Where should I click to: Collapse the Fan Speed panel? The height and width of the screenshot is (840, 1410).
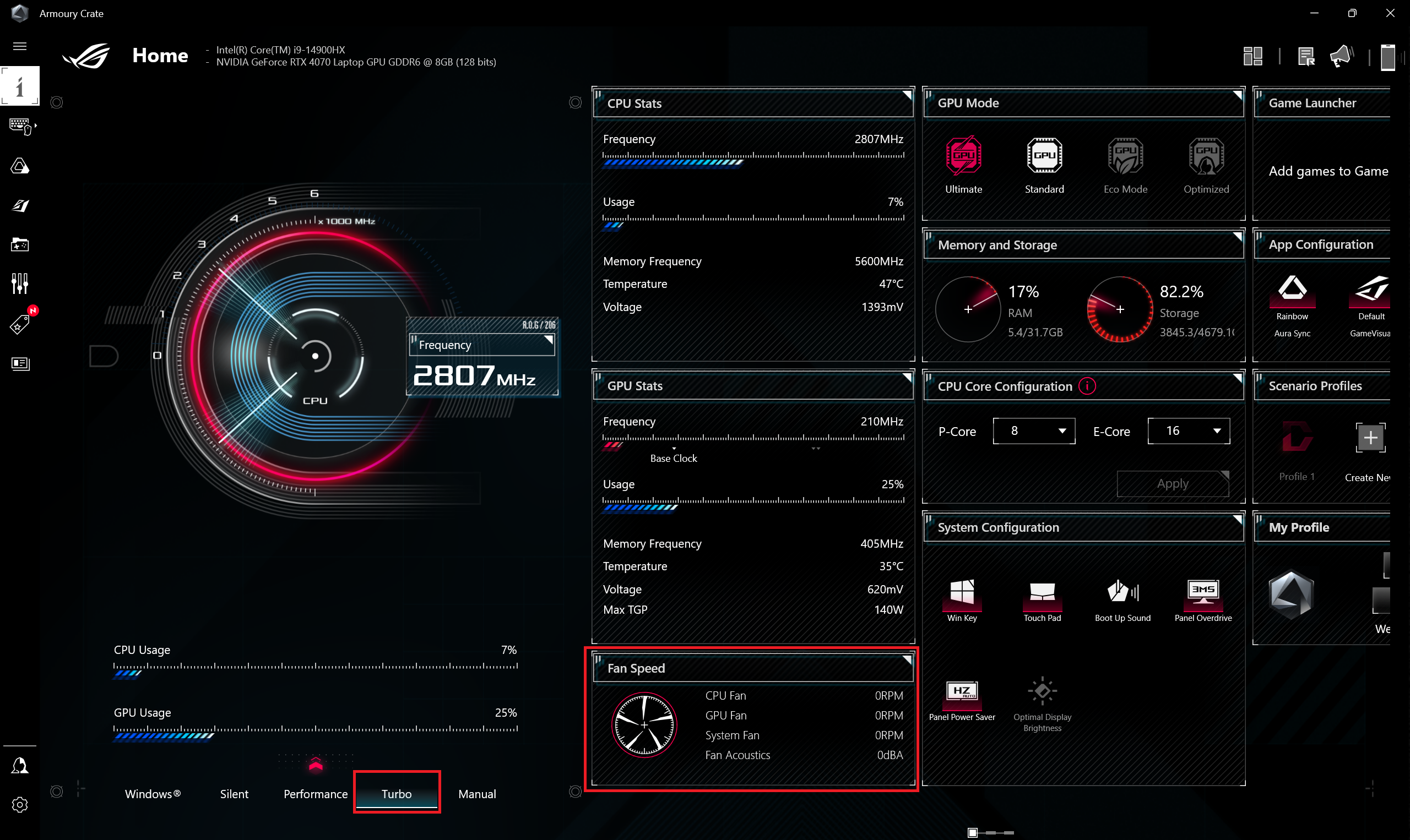pos(908,661)
